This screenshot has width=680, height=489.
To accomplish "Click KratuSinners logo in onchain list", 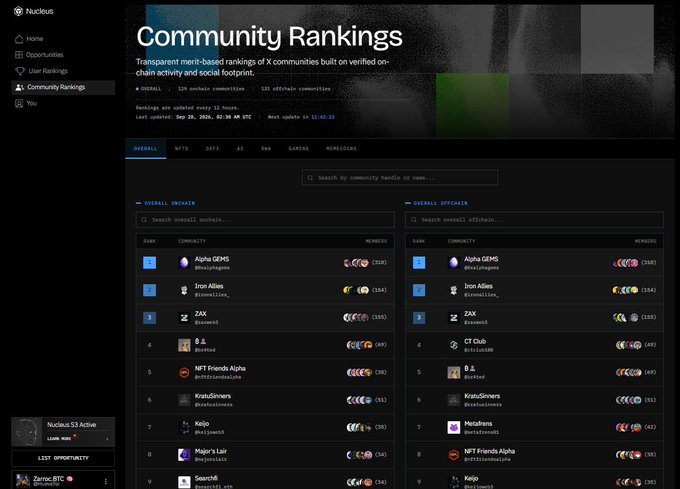I will pyautogui.click(x=184, y=400).
